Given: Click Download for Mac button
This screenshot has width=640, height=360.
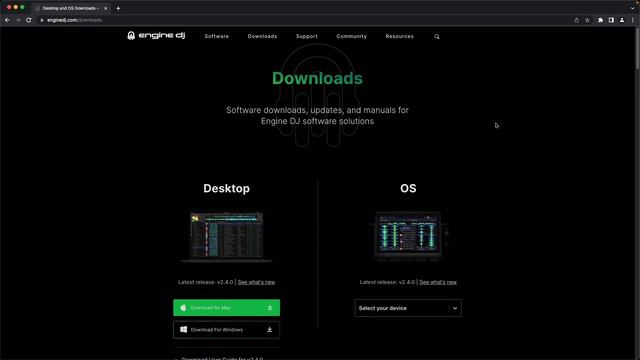Looking at the screenshot, I should point(227,308).
